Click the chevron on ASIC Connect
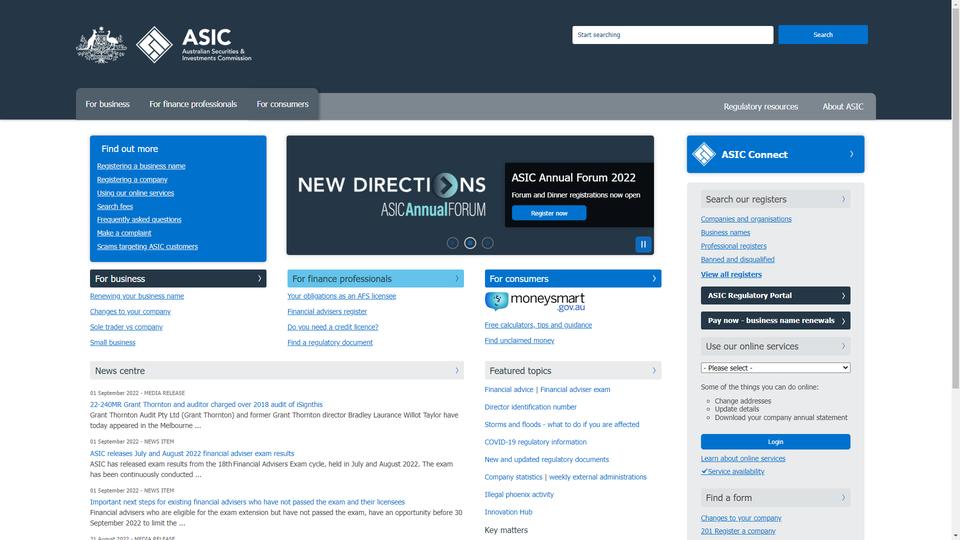 click(851, 154)
